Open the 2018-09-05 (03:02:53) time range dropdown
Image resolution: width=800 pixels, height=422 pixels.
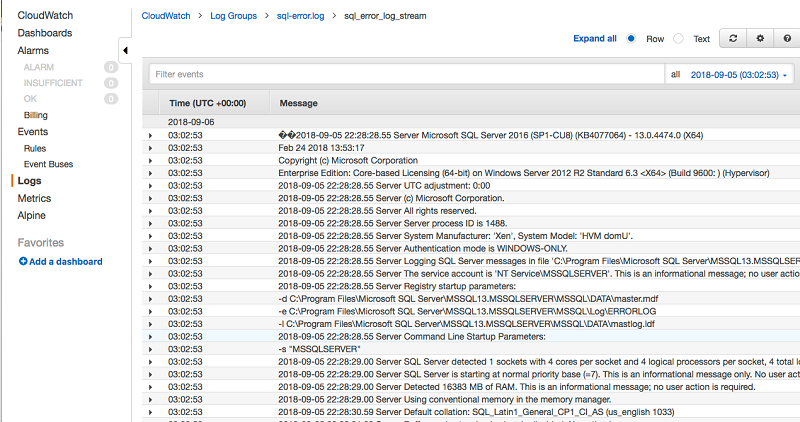tap(738, 75)
